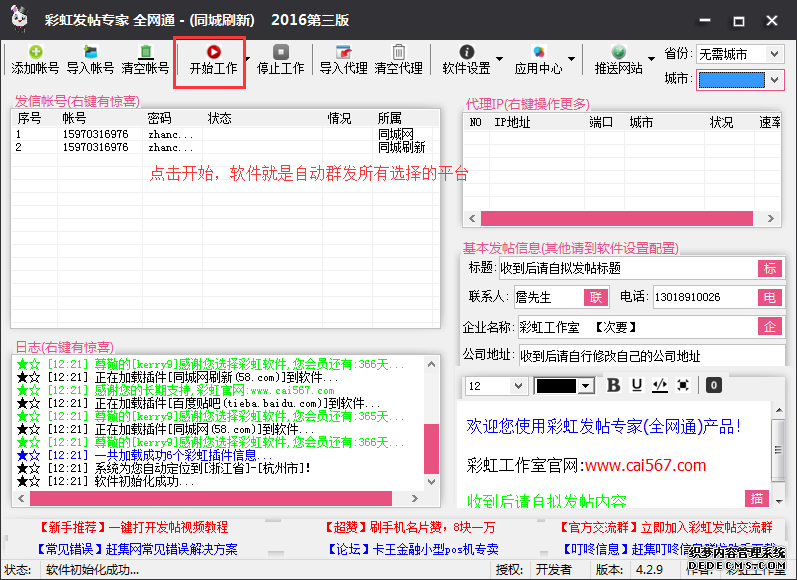This screenshot has height=580, width=797.
Task: Open 【叮咚信息】赶集叮咚 link
Action: [668, 549]
